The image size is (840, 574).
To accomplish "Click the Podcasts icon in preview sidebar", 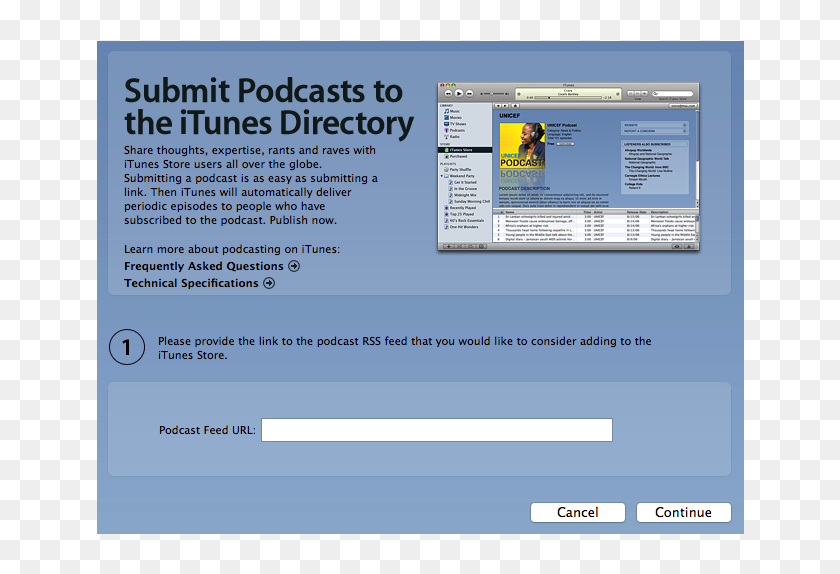I will point(446,130).
